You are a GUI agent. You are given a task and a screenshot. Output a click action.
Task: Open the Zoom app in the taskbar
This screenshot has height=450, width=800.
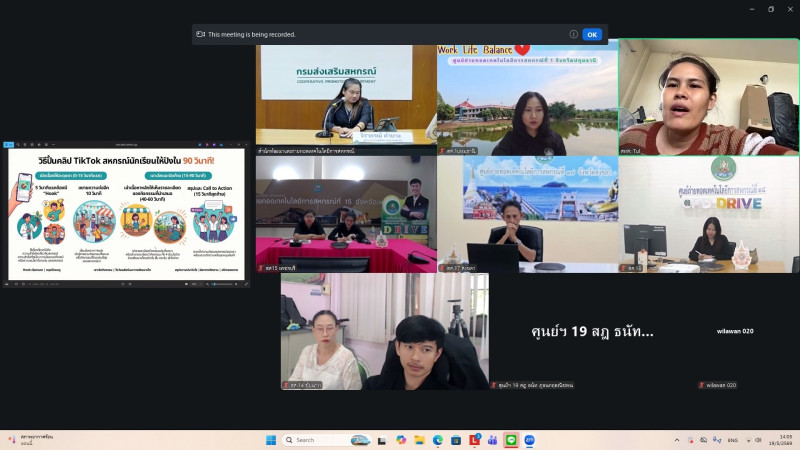[529, 440]
